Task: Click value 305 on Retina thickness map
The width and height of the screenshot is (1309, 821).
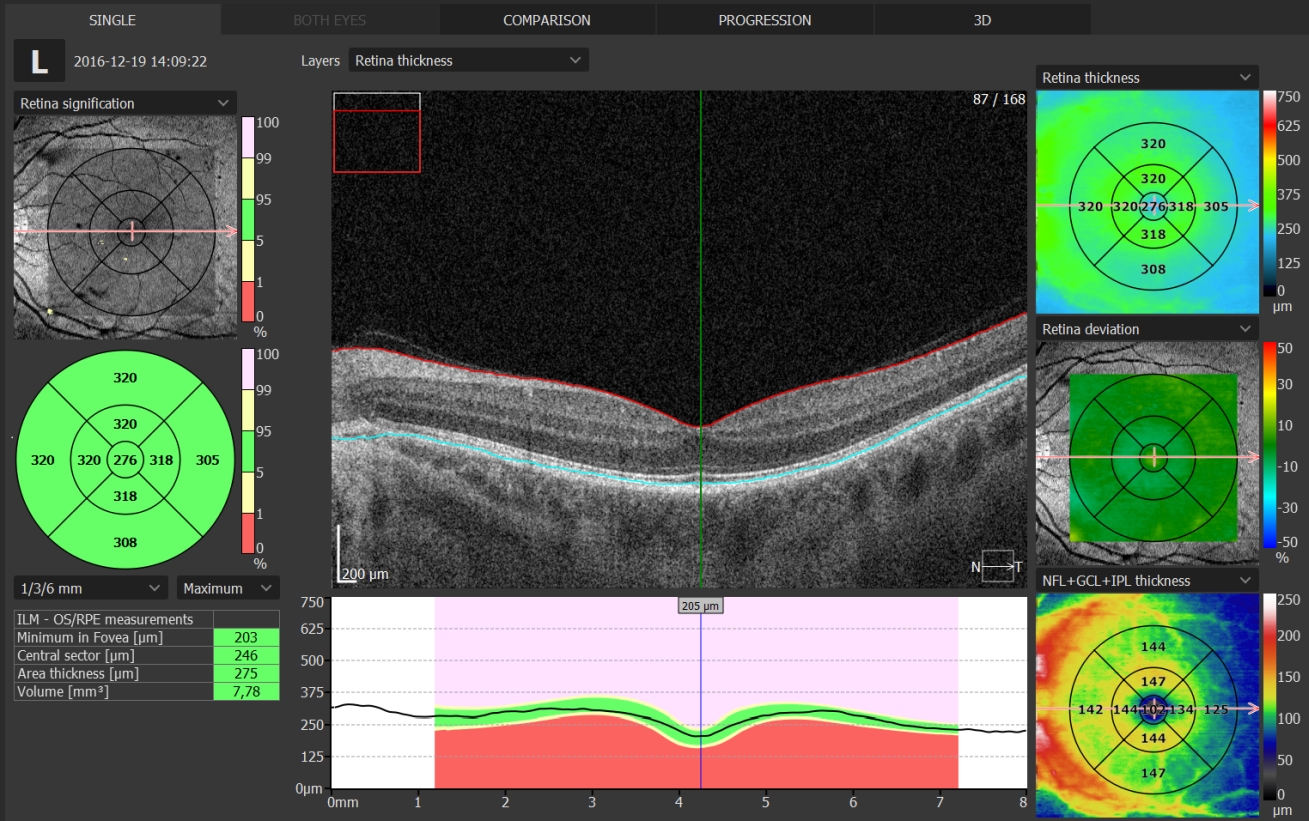Action: 1215,206
